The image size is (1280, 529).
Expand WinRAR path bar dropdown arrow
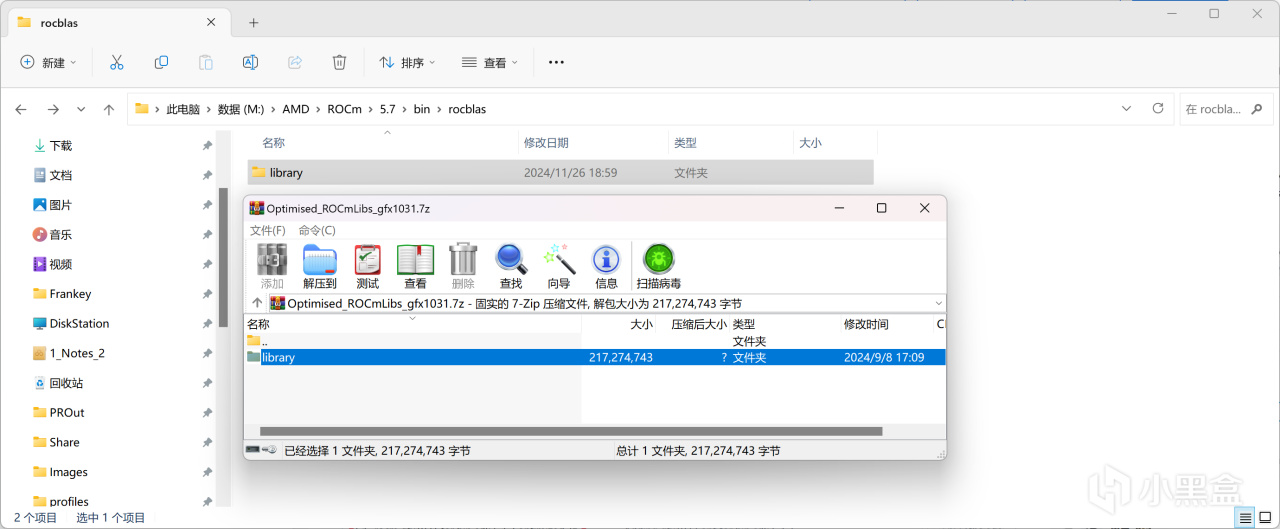938,303
